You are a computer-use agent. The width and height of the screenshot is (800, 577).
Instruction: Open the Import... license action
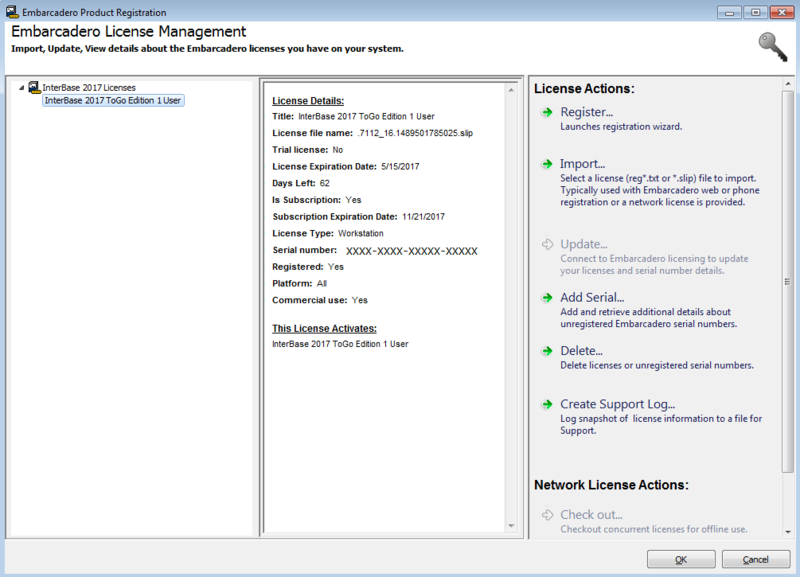point(582,163)
